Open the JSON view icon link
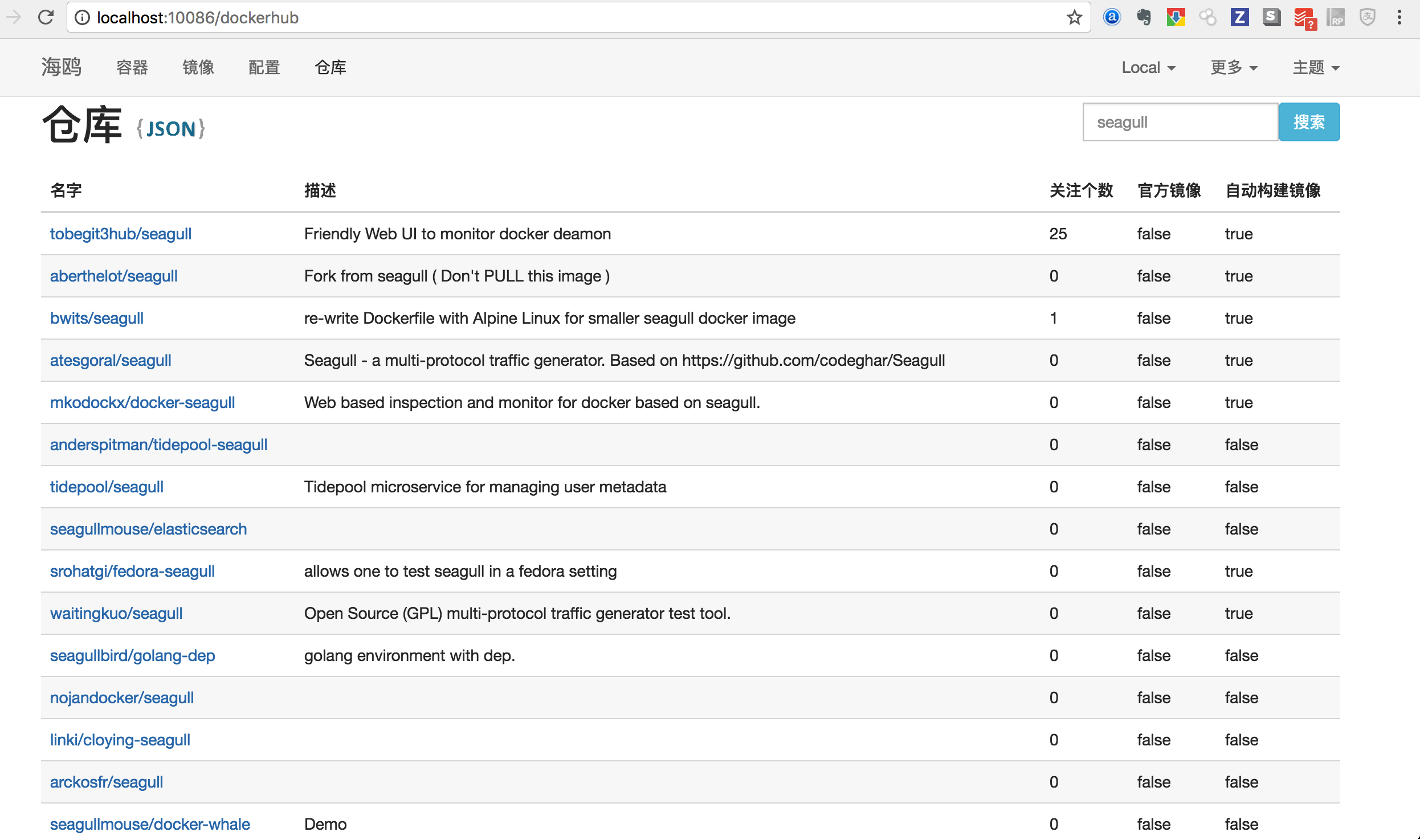The image size is (1420, 840). (170, 129)
